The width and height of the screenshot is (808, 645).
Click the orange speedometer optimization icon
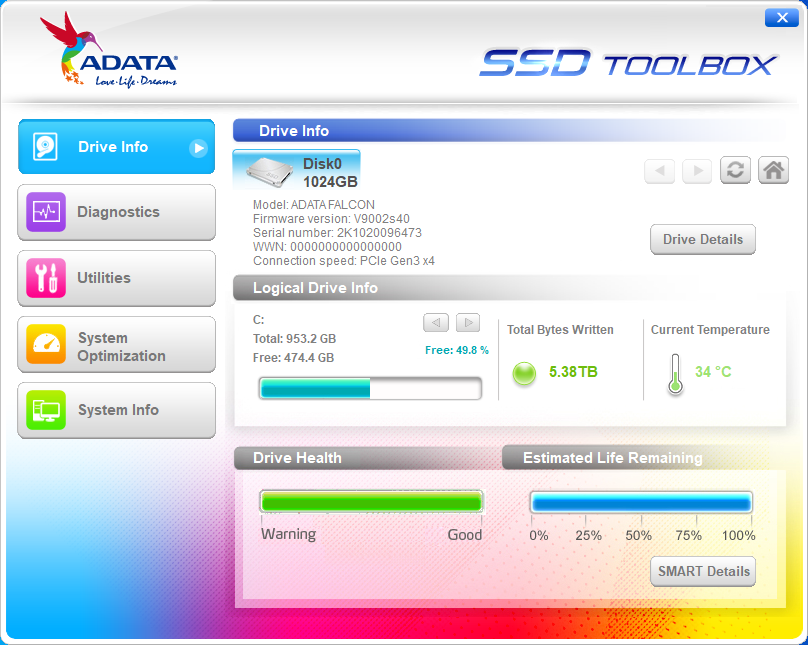pos(46,344)
